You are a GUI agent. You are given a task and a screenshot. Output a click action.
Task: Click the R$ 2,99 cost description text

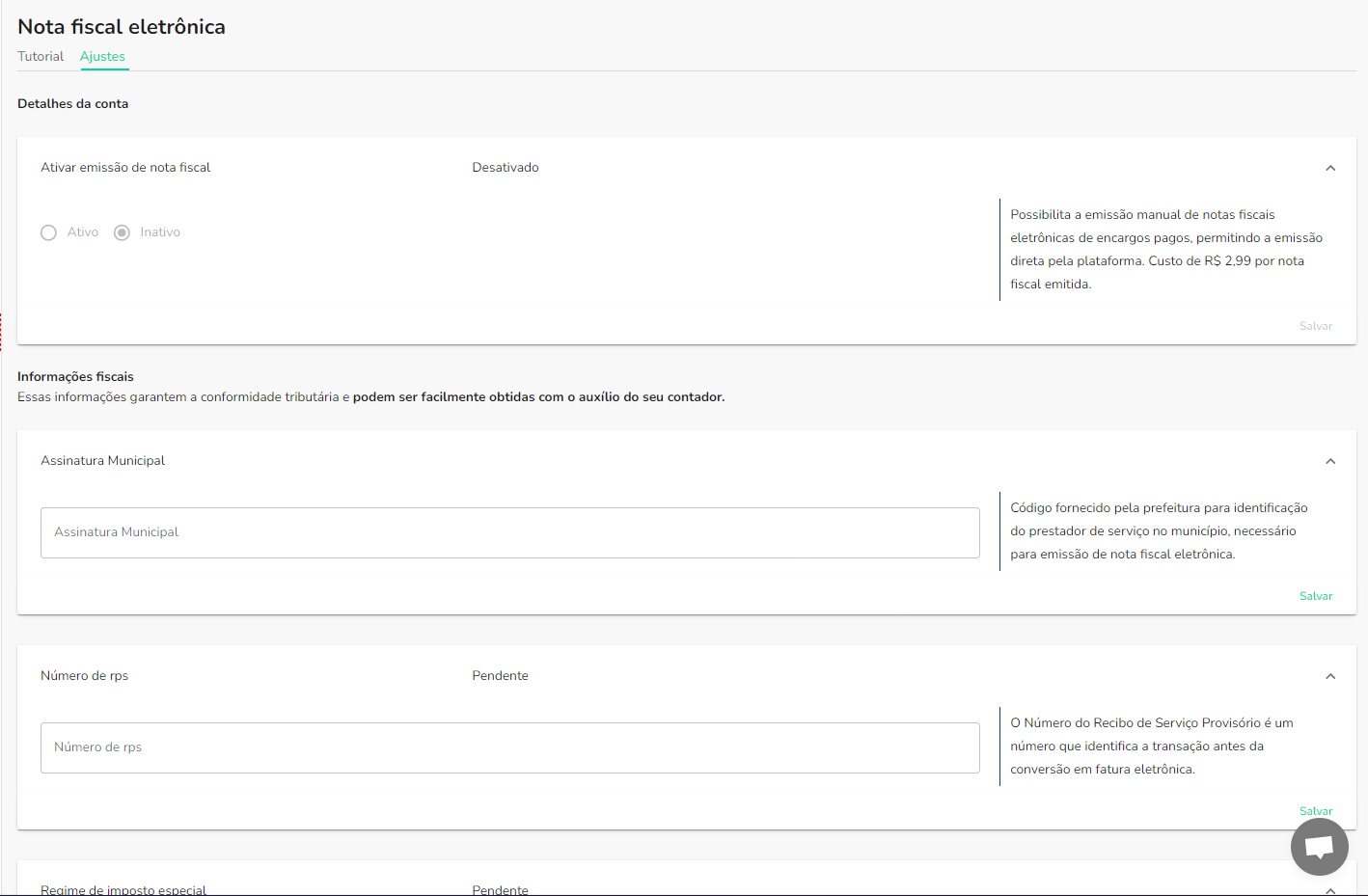tap(1166, 249)
